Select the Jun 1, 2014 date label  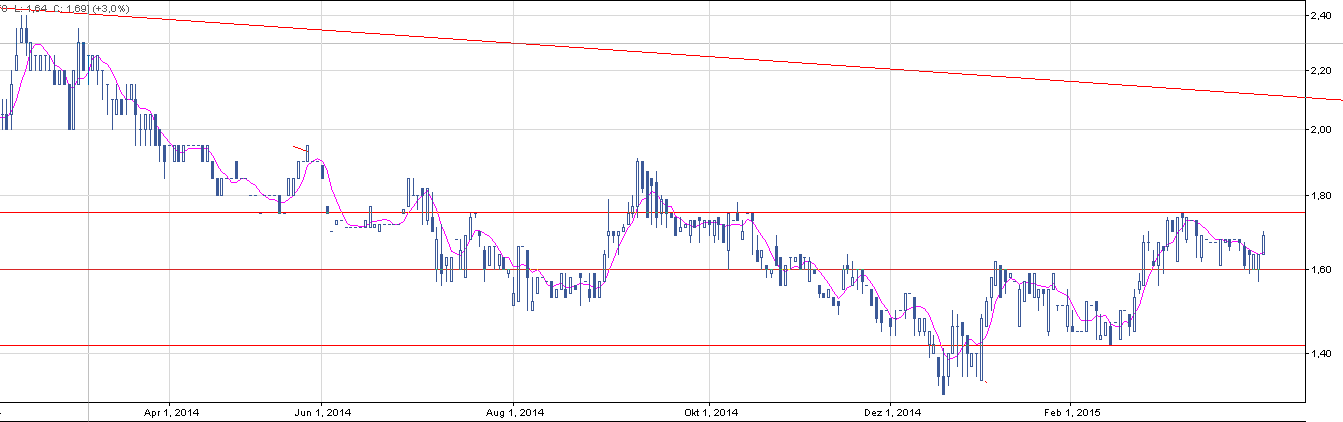pyautogui.click(x=322, y=411)
